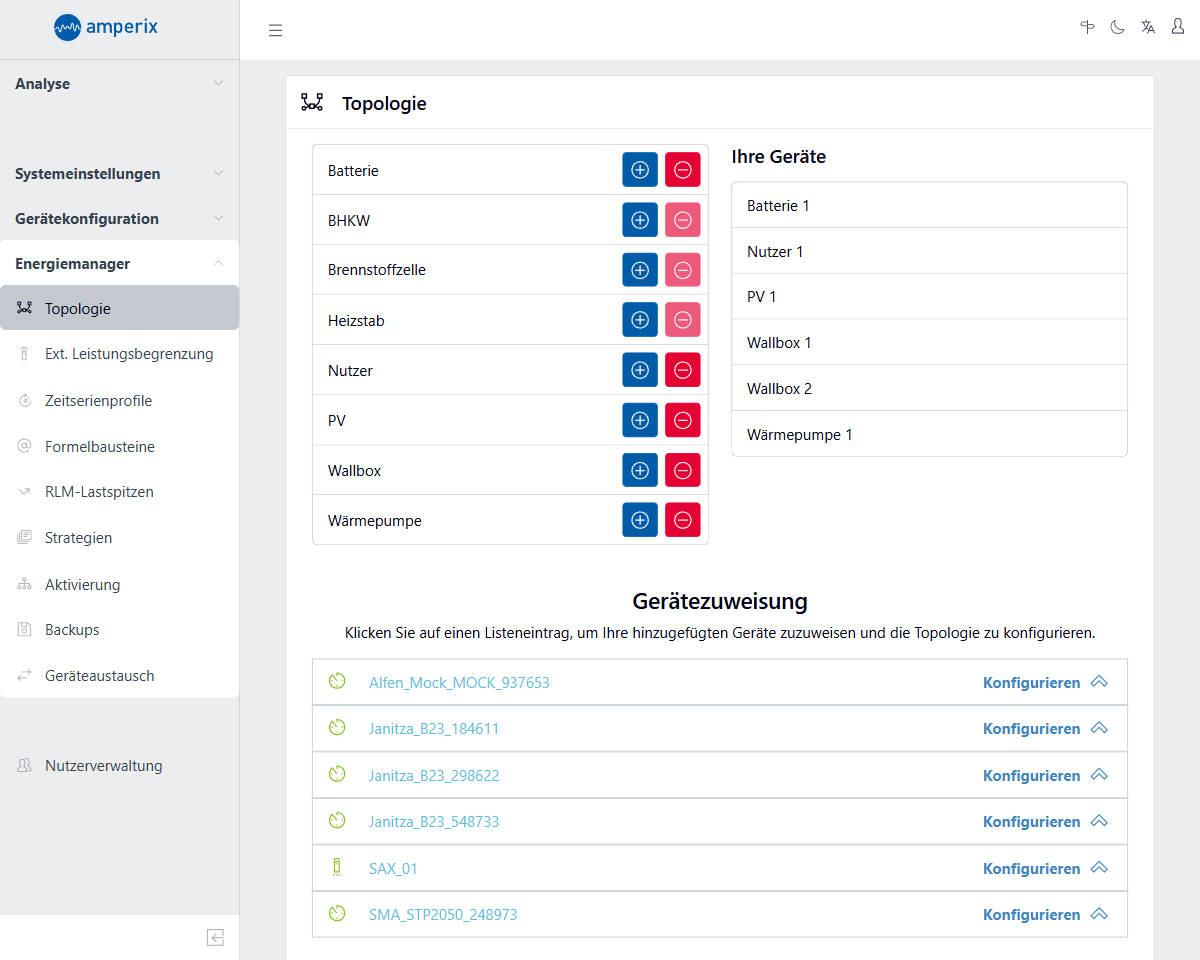
Task: Expand the Janitza_B23_298622 row chevron
Action: click(x=1099, y=775)
